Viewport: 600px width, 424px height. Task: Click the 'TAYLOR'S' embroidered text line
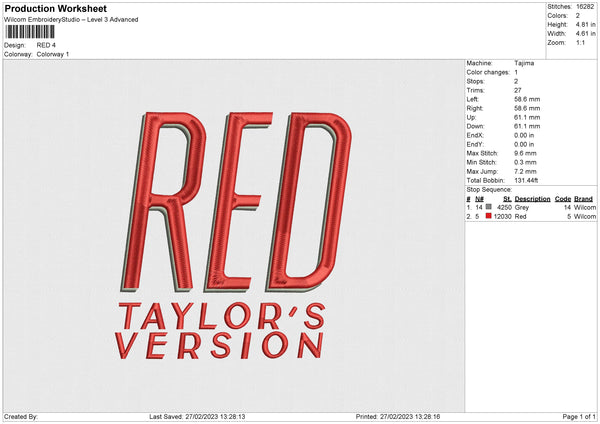click(222, 316)
